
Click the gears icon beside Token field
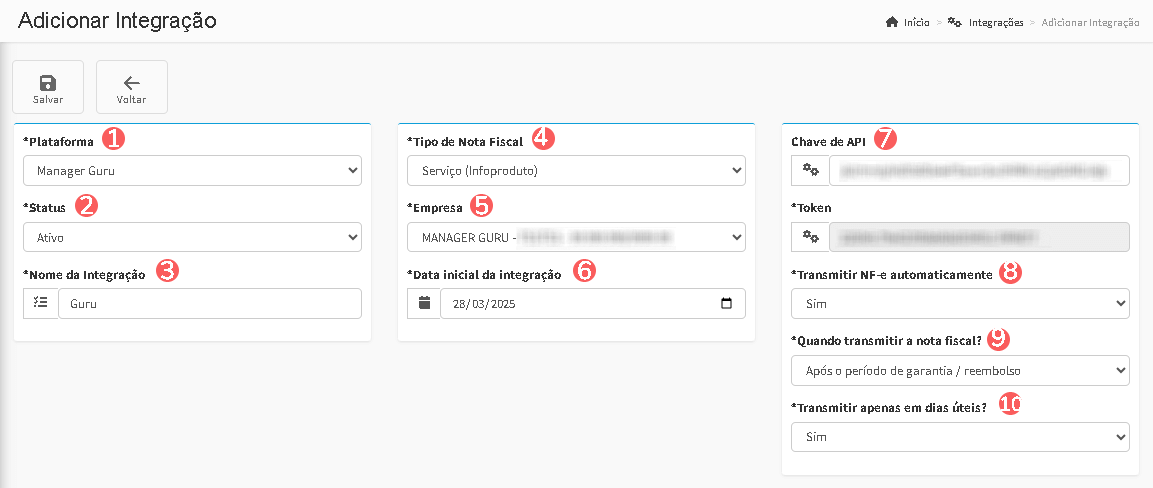click(810, 237)
